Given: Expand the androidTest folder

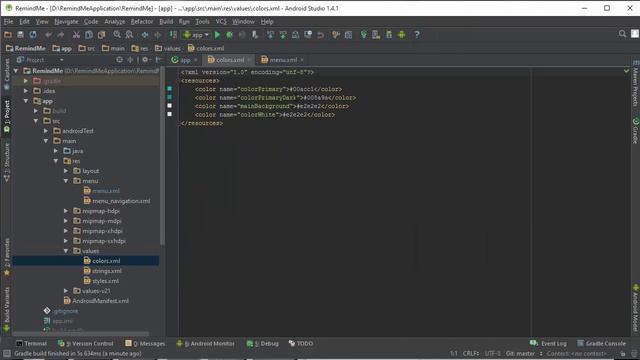Looking at the screenshot, I should coord(46,131).
